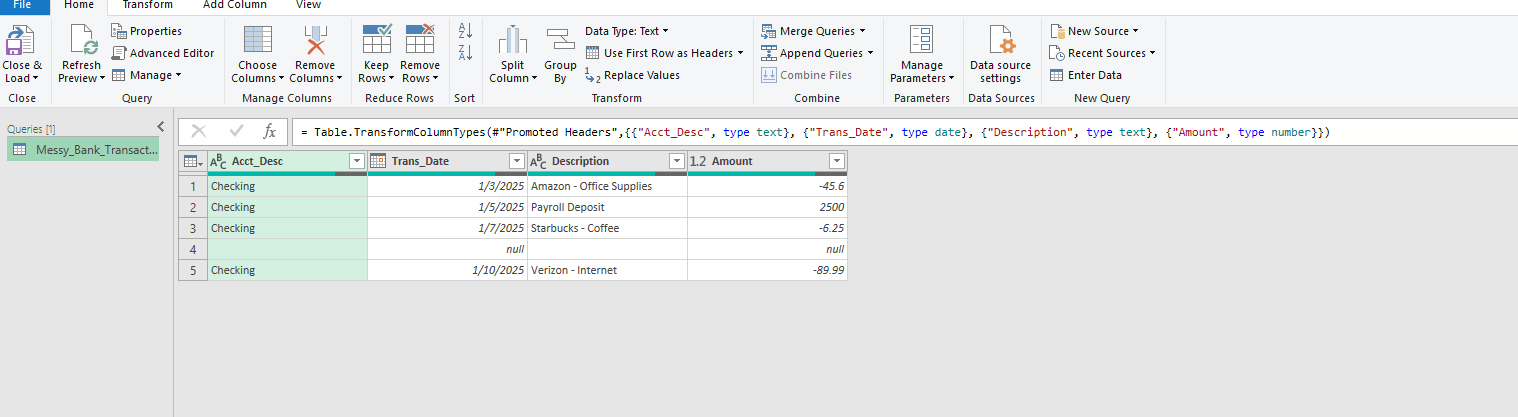Click the 'Payroll Deposit' cell

pos(607,207)
